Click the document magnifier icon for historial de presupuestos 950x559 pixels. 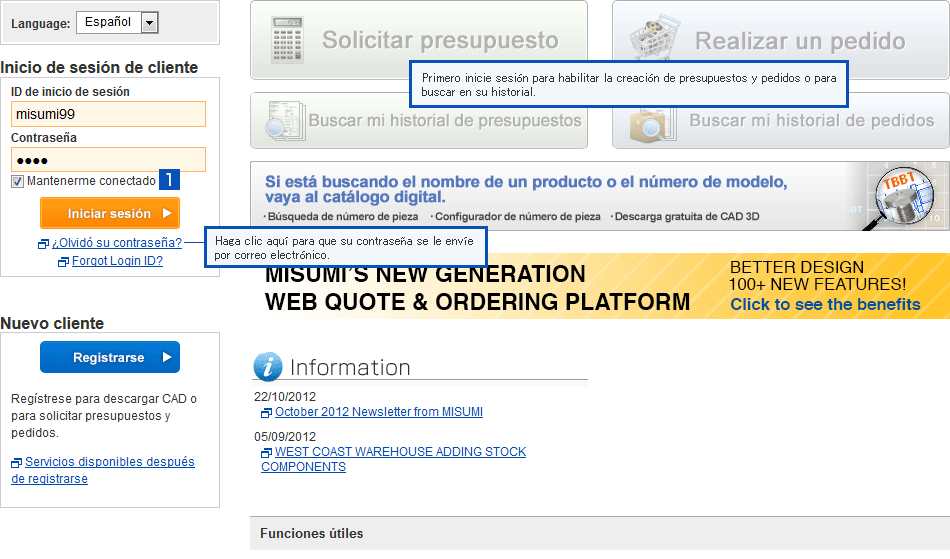click(x=285, y=121)
